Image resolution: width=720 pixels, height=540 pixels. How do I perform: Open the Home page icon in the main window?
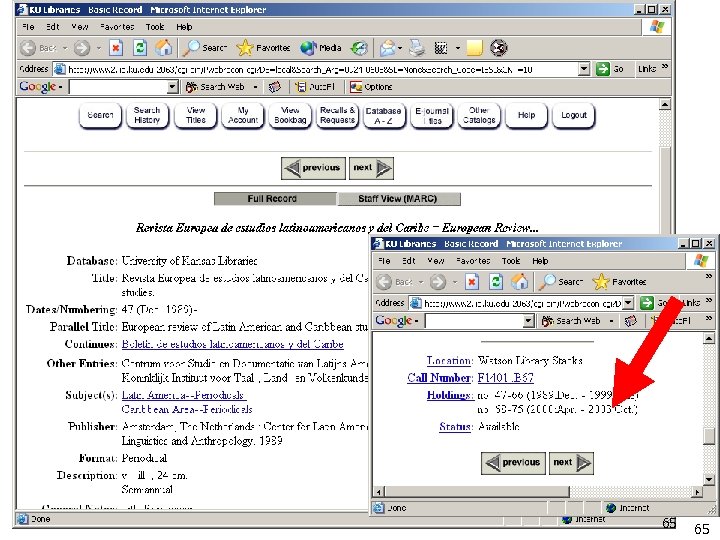163,48
